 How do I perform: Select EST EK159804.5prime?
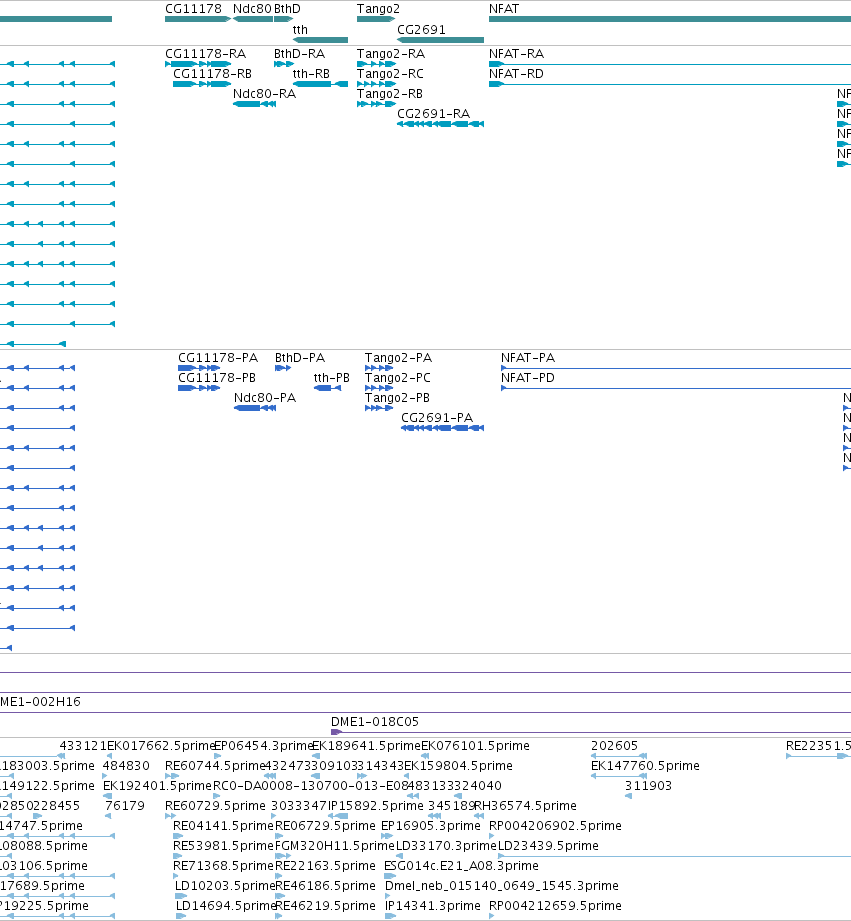click(x=458, y=766)
